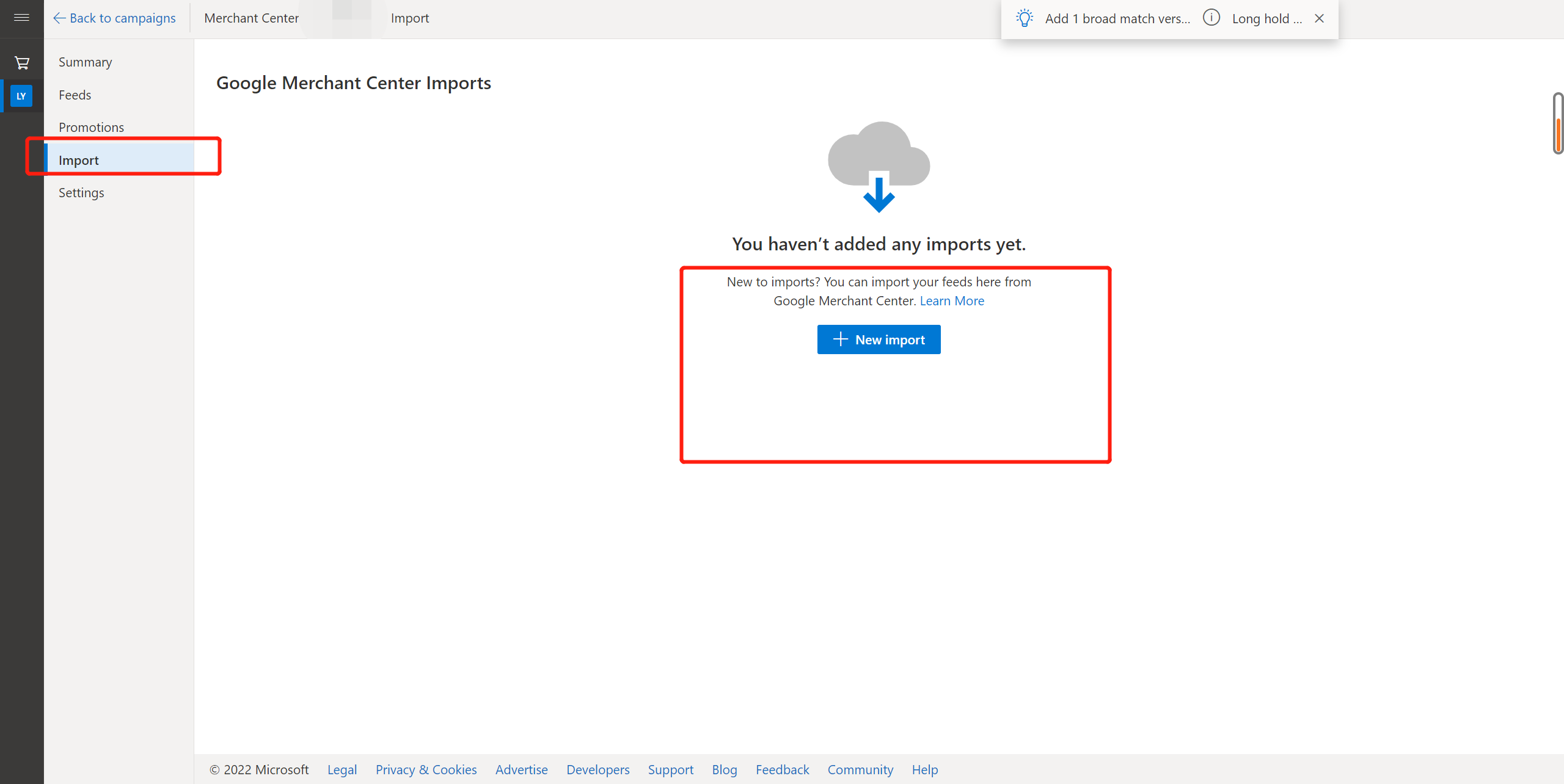Click the lightbulb recommendation icon
The width and height of the screenshot is (1564, 784).
click(x=1025, y=18)
